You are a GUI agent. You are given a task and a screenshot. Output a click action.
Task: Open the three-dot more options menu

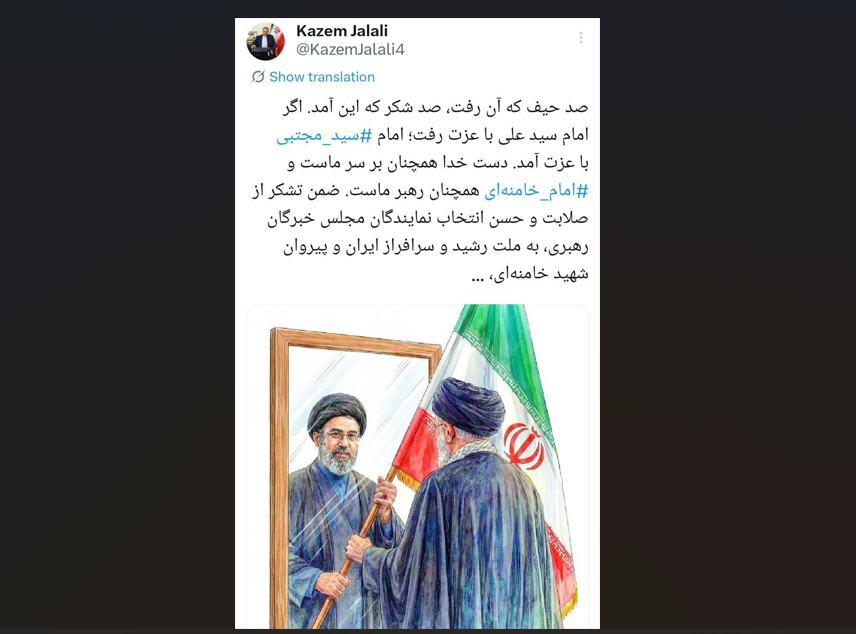581,38
